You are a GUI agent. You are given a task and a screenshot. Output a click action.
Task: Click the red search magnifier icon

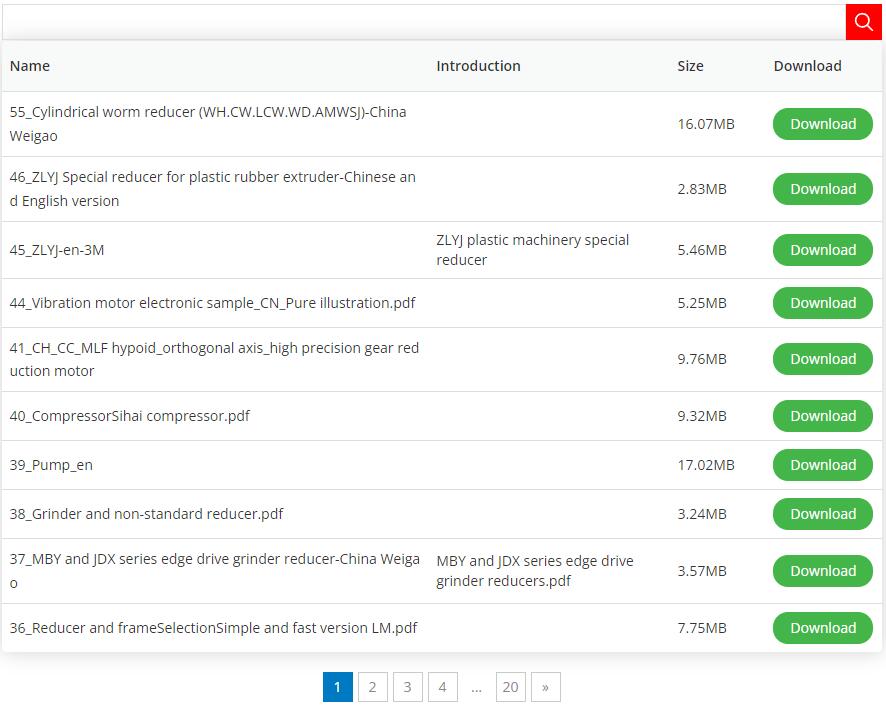pos(863,22)
